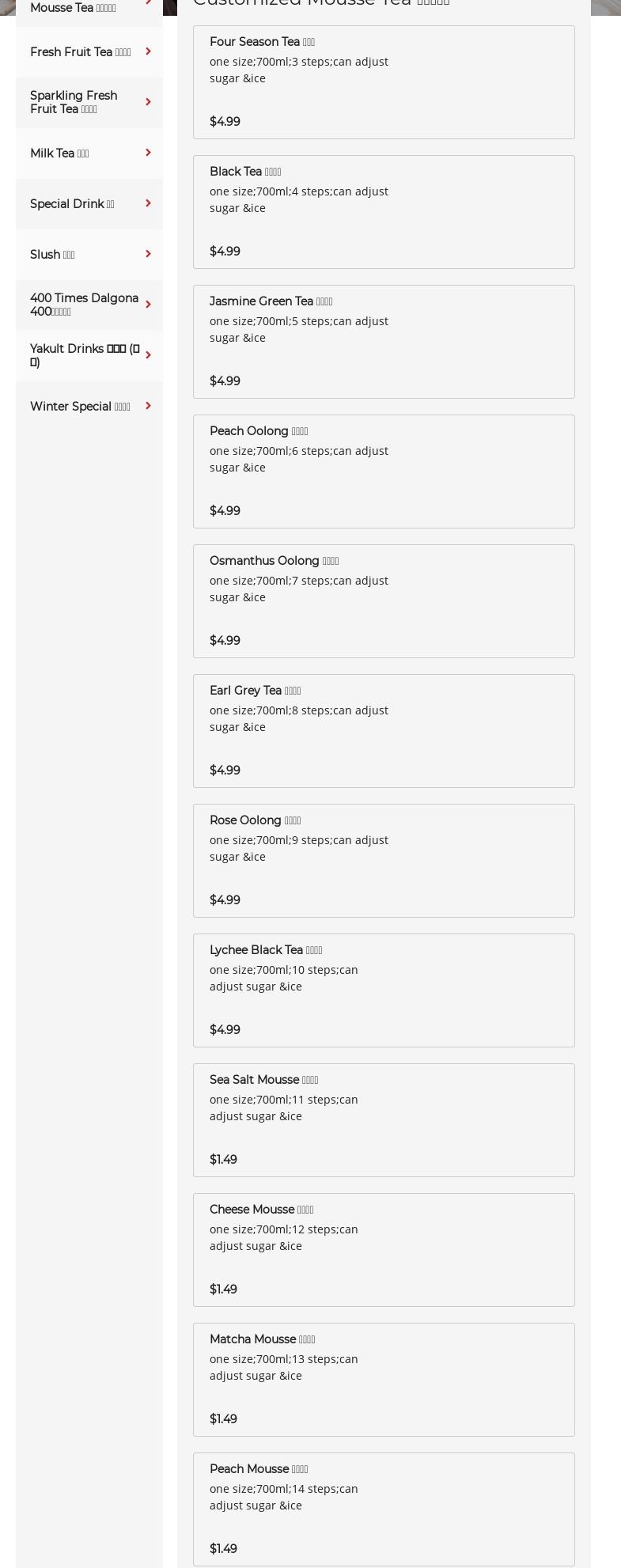Click the chevron beside Winter Special
This screenshot has height=1568, width=621.
point(148,406)
